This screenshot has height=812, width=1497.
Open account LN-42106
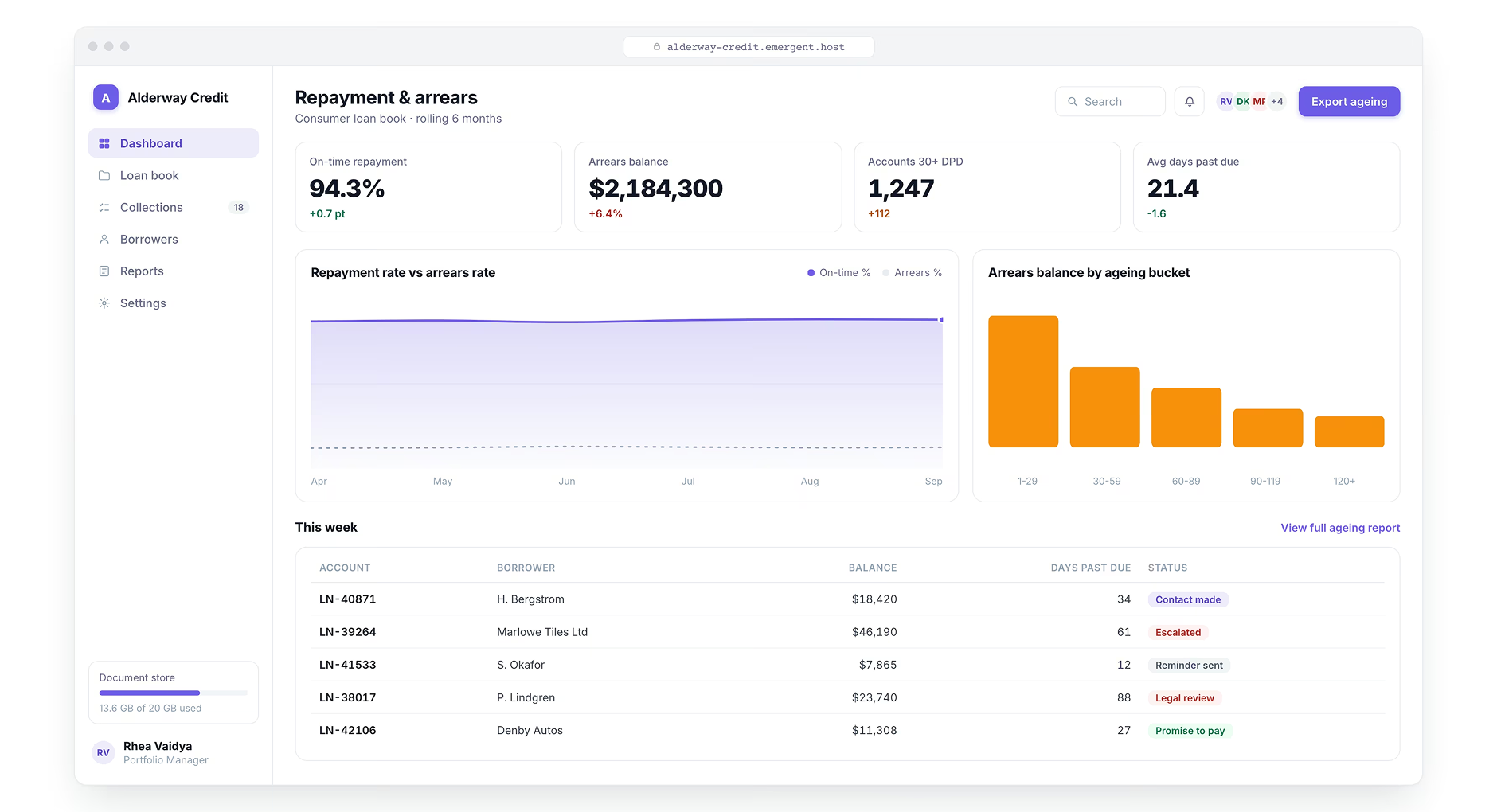[347, 730]
